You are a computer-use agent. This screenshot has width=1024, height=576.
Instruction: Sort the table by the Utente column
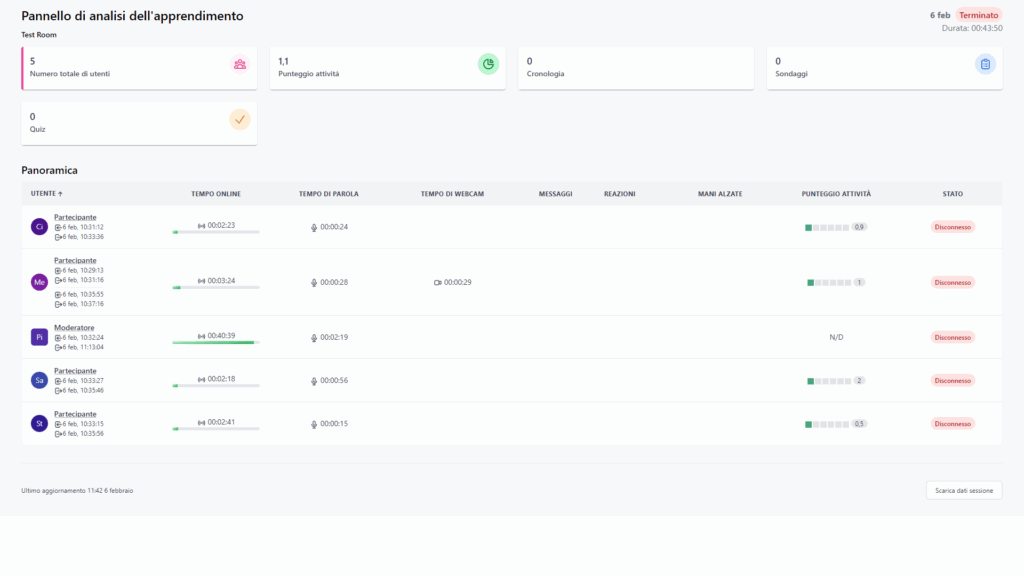click(x=46, y=193)
